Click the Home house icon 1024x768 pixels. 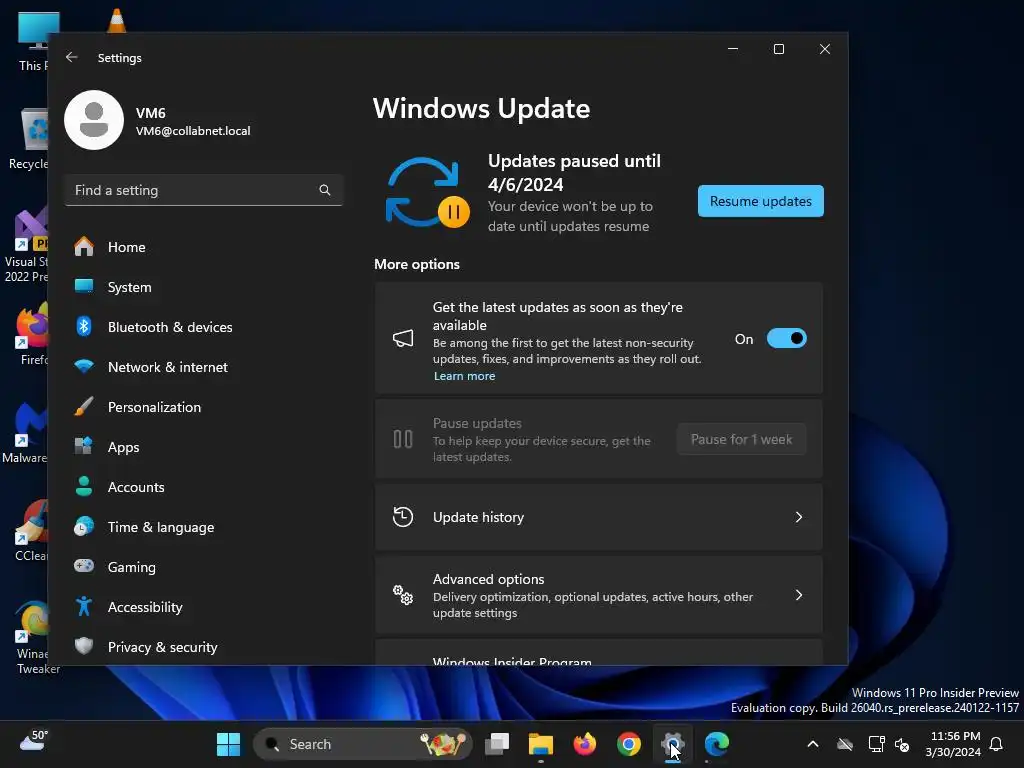84,247
